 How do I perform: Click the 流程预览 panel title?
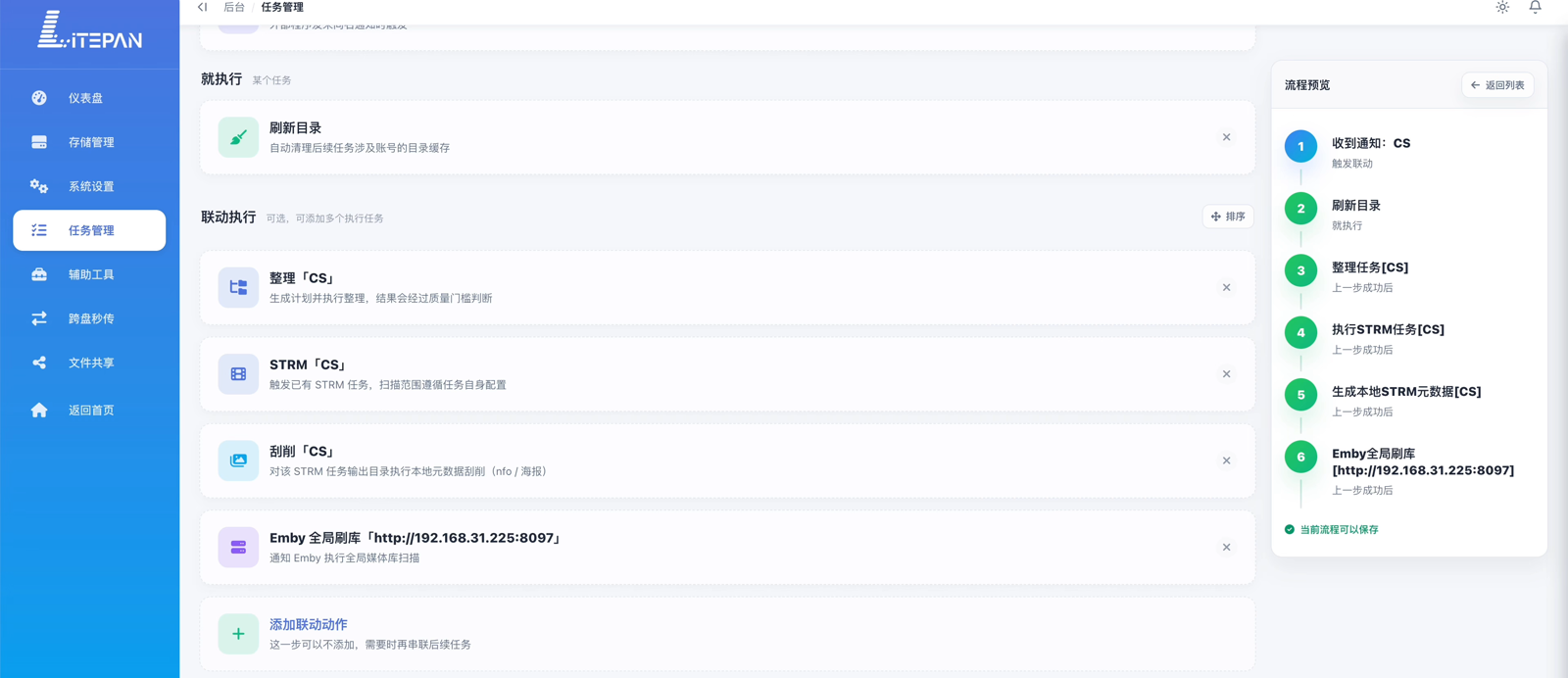(x=1307, y=85)
